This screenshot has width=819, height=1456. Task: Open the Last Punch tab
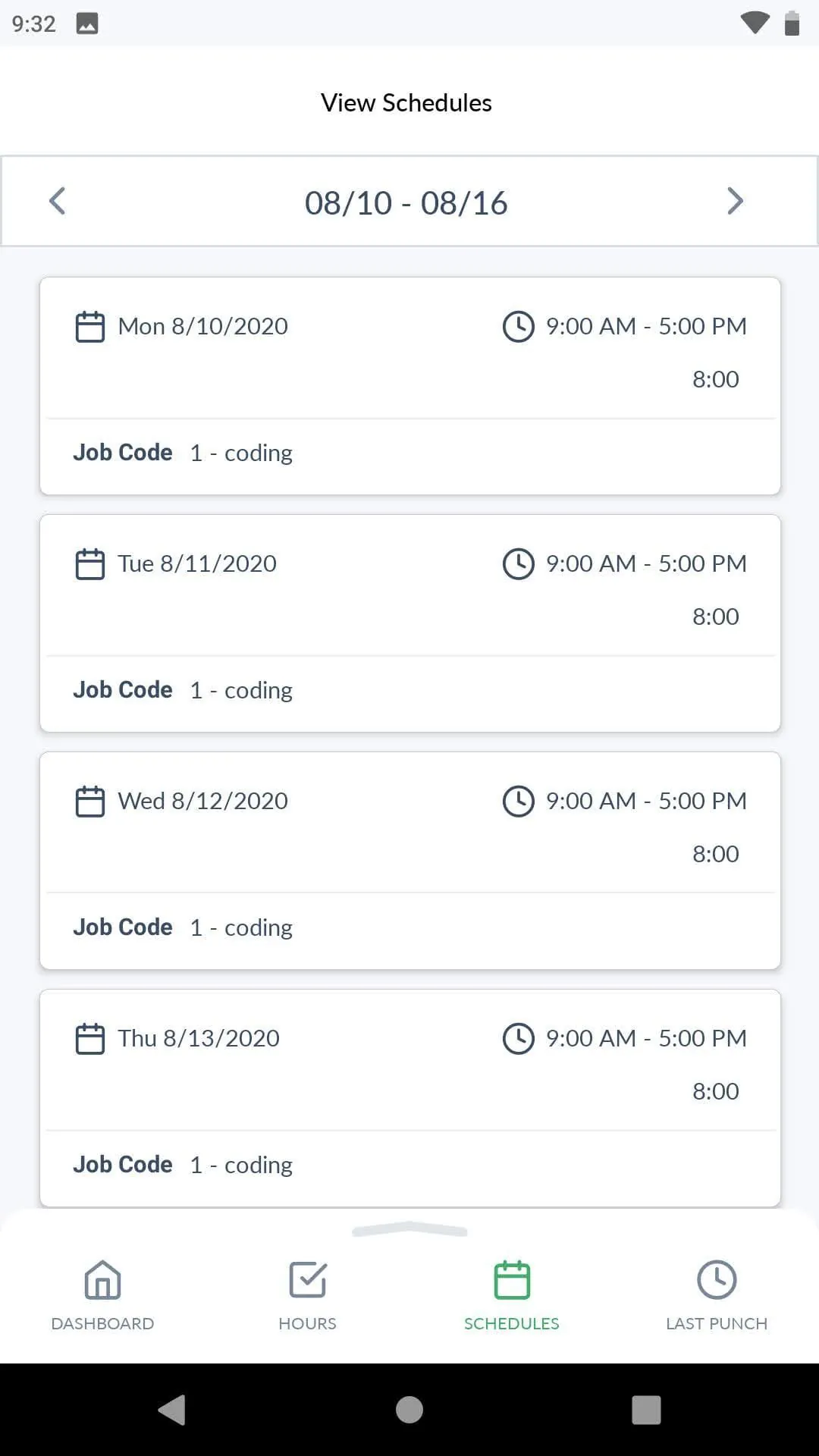717,1294
